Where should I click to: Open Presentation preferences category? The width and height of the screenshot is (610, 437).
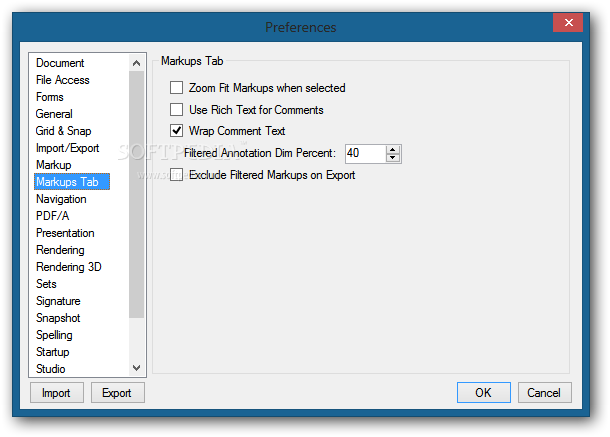[x=65, y=233]
